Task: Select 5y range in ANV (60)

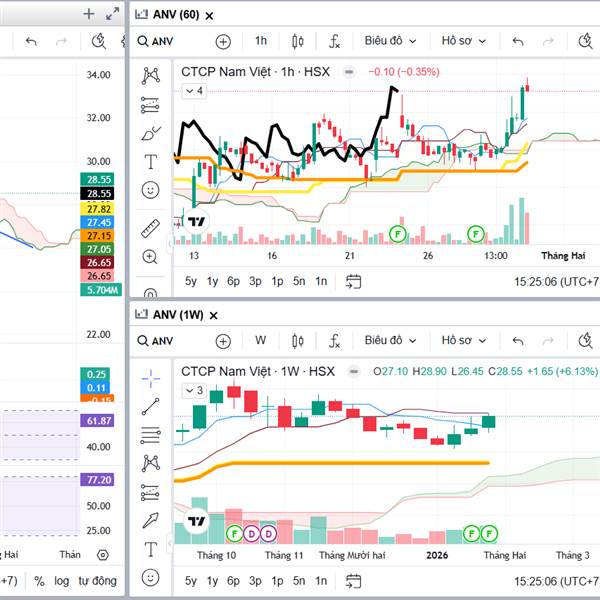Action: pos(191,281)
